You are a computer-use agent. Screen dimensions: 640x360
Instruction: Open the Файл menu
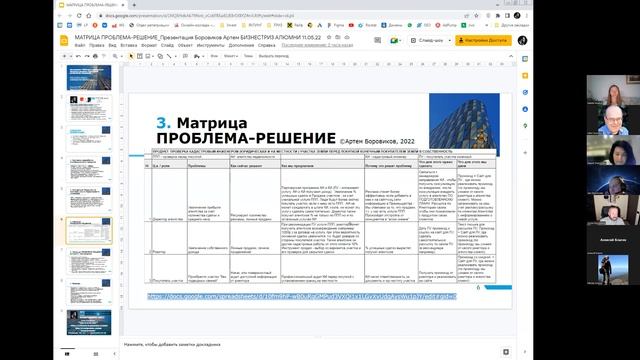[x=80, y=45]
